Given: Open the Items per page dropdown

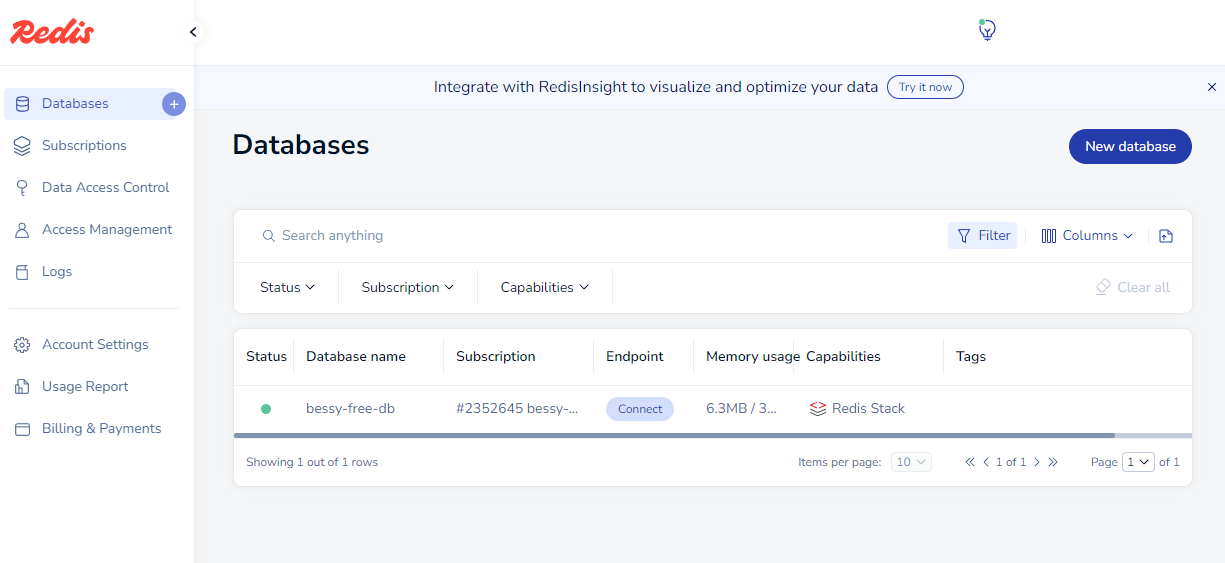Looking at the screenshot, I should click(x=912, y=462).
